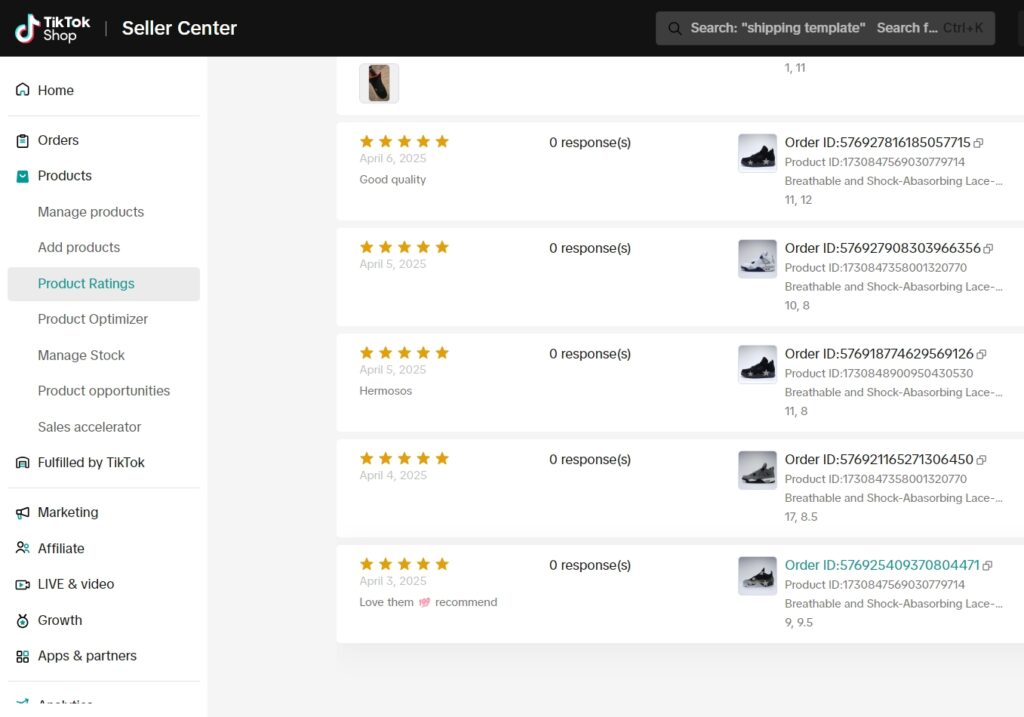The image size is (1024, 717).
Task: Open the Affiliate sidebar section
Action: [61, 548]
